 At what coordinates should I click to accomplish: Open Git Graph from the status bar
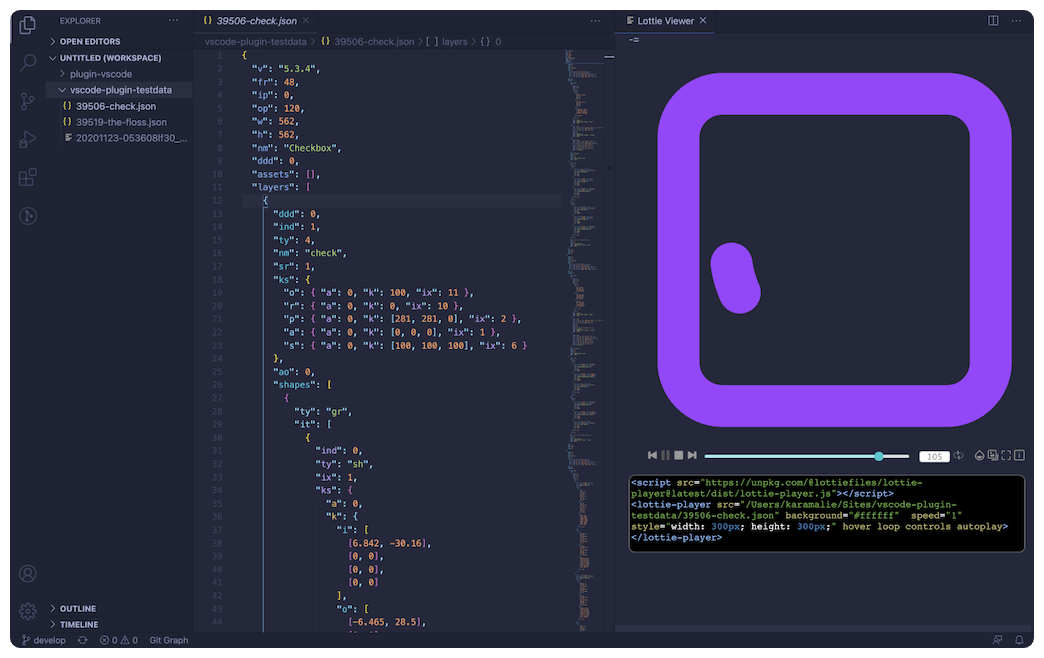(x=168, y=640)
